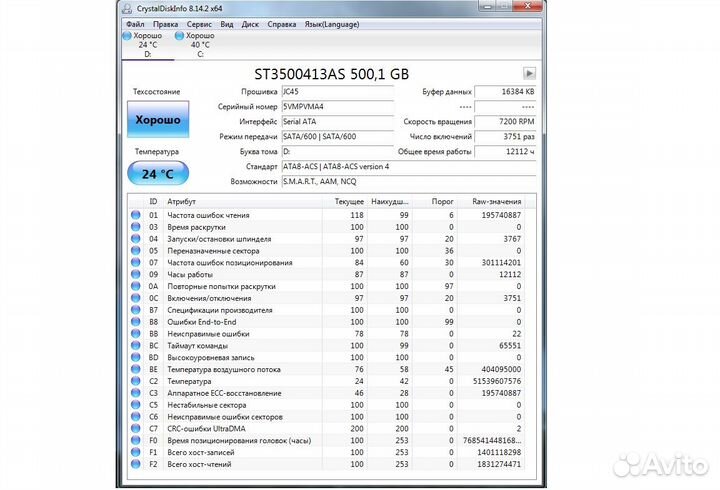Select the CRC-ошибки UltraDMA attribute name
Screen dimensions: 720x490
point(207,428)
